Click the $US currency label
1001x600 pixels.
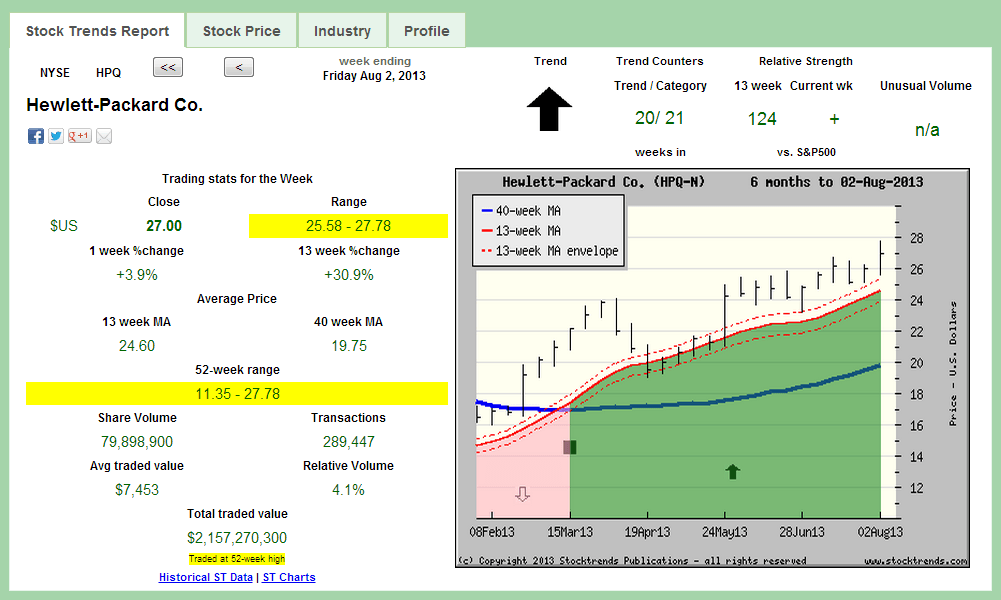tap(64, 226)
